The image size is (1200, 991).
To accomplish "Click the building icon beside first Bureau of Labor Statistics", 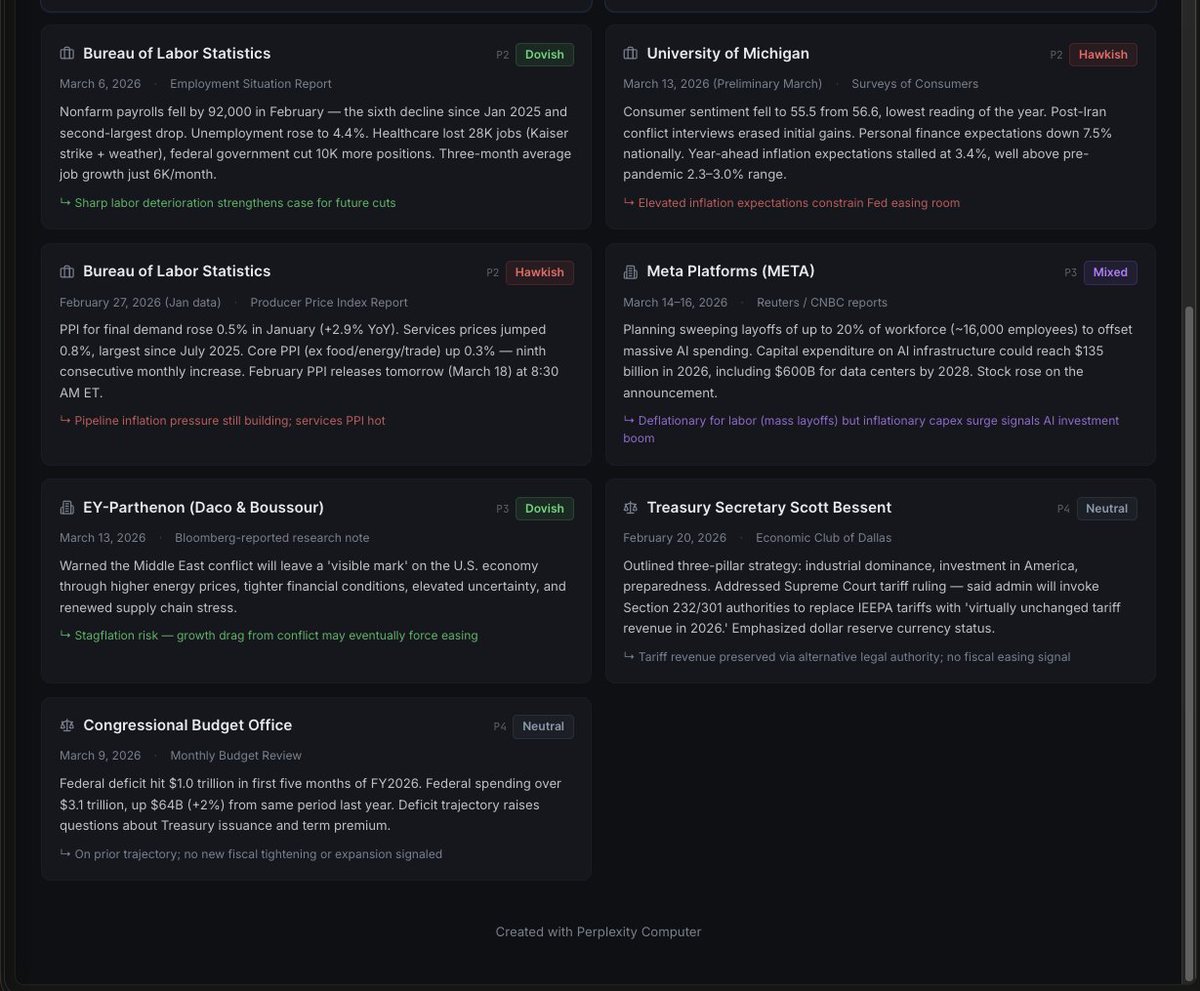I will (67, 54).
